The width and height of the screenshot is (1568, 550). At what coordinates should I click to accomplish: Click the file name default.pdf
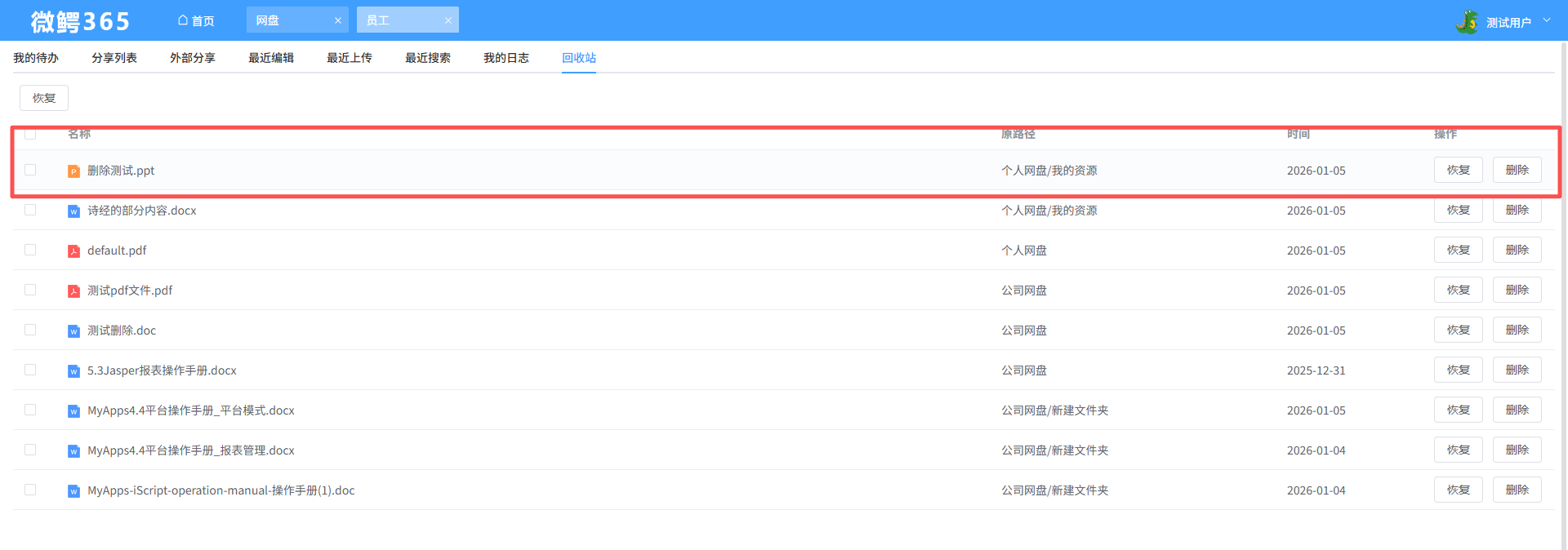coord(117,251)
